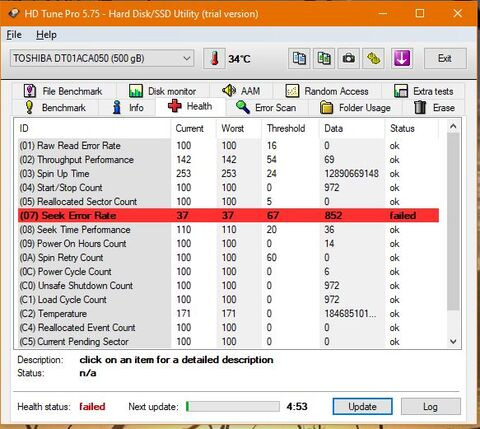Copy info to clipboard toolbar icon
This screenshot has width=480, height=429.
coord(299,59)
